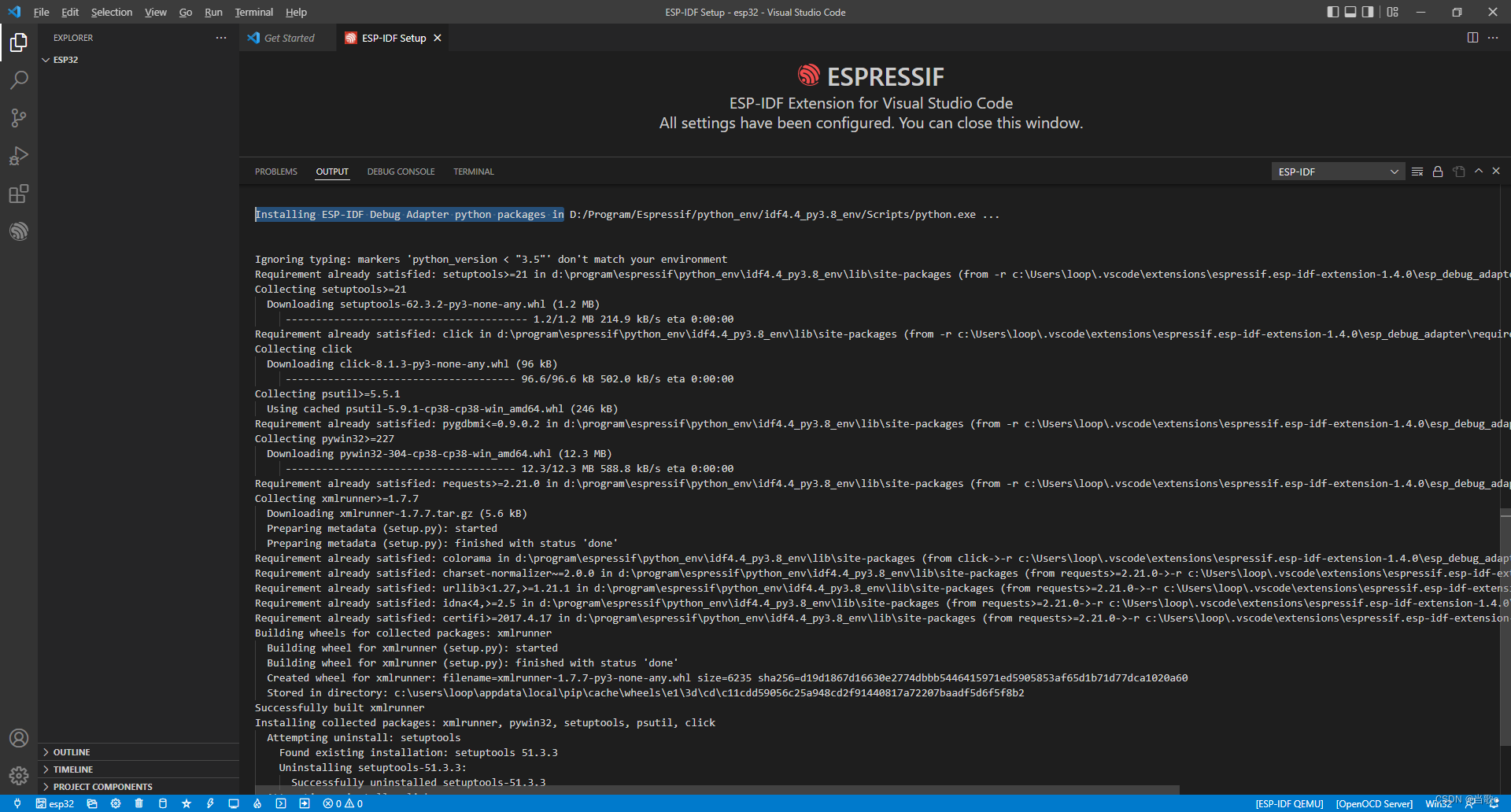Click the errors and warnings count
Viewport: 1511px width, 812px height.
pyautogui.click(x=342, y=803)
